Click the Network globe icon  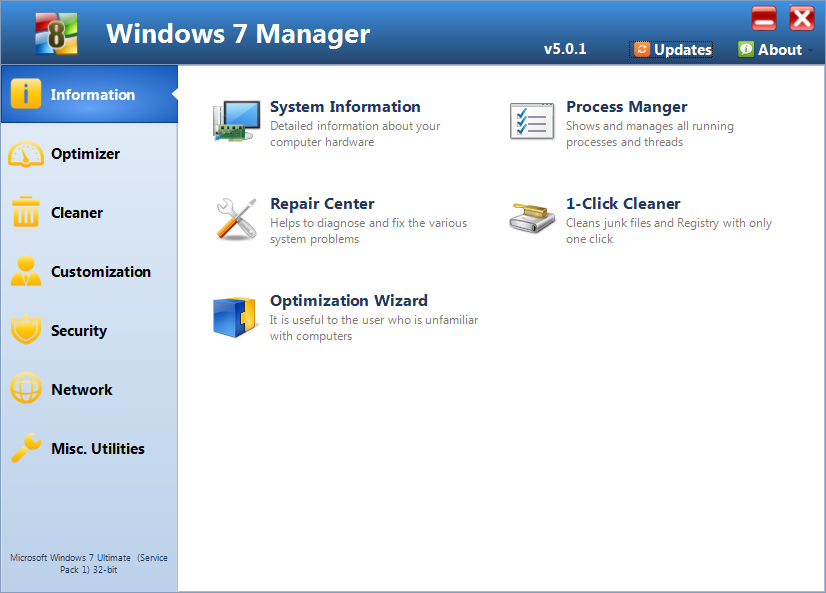[x=26, y=389]
